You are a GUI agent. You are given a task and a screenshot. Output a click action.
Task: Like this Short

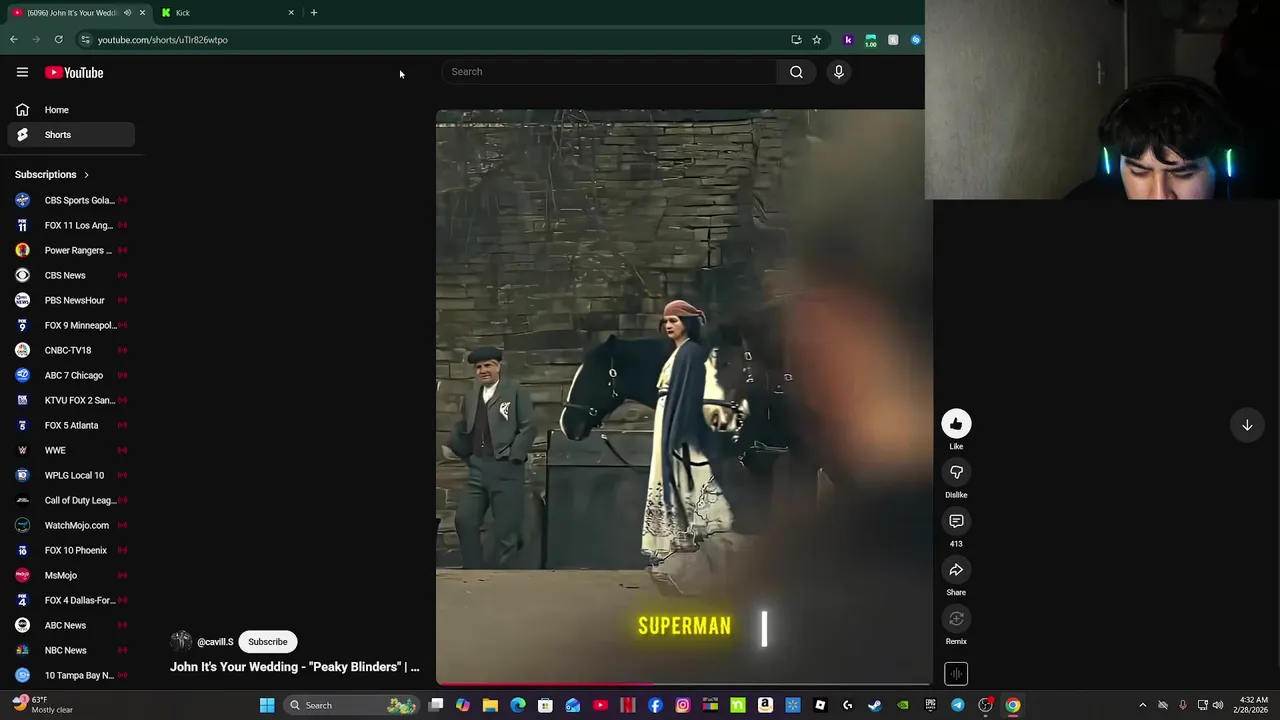pyautogui.click(x=956, y=424)
